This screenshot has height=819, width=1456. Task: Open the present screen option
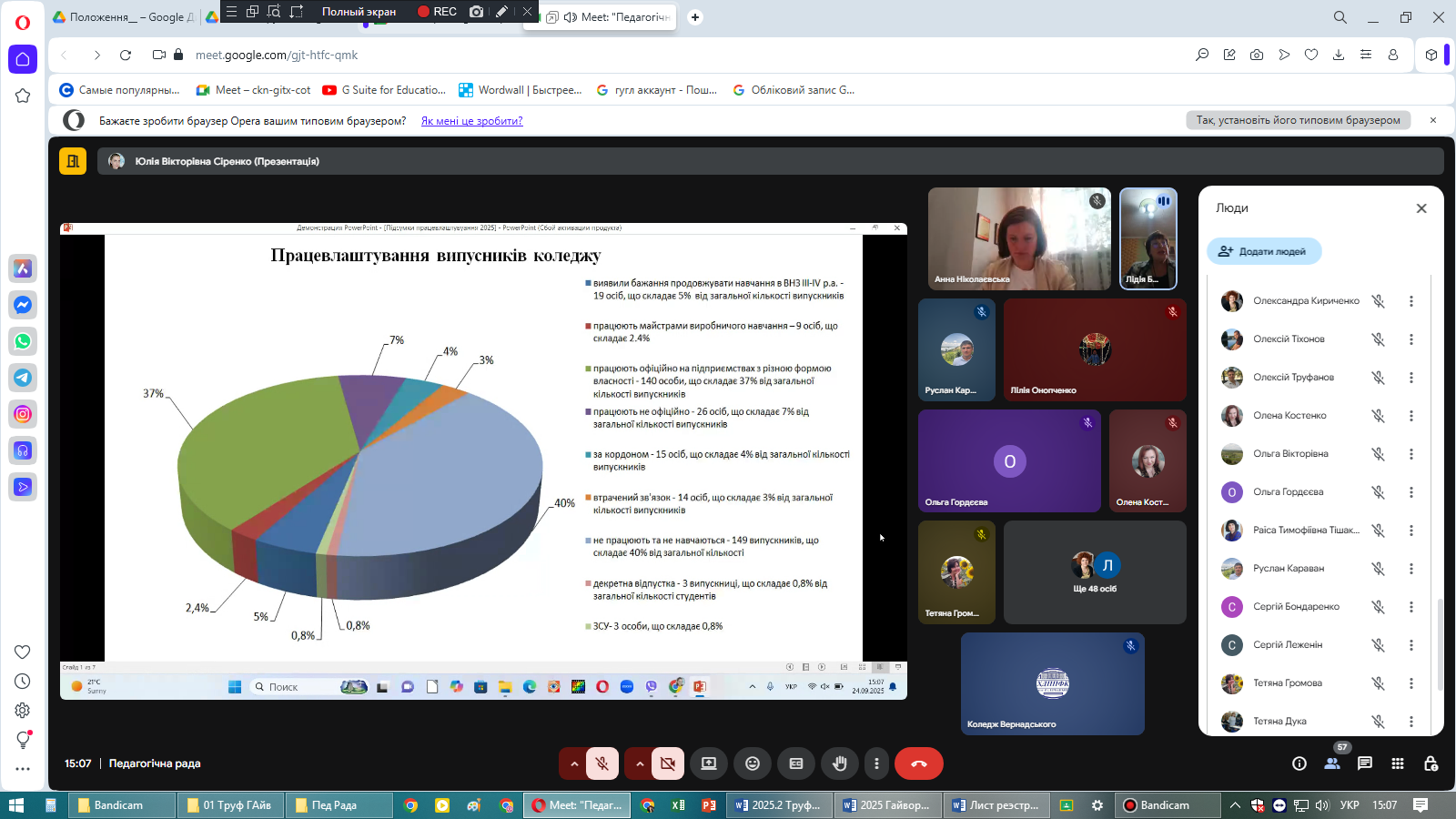click(709, 763)
